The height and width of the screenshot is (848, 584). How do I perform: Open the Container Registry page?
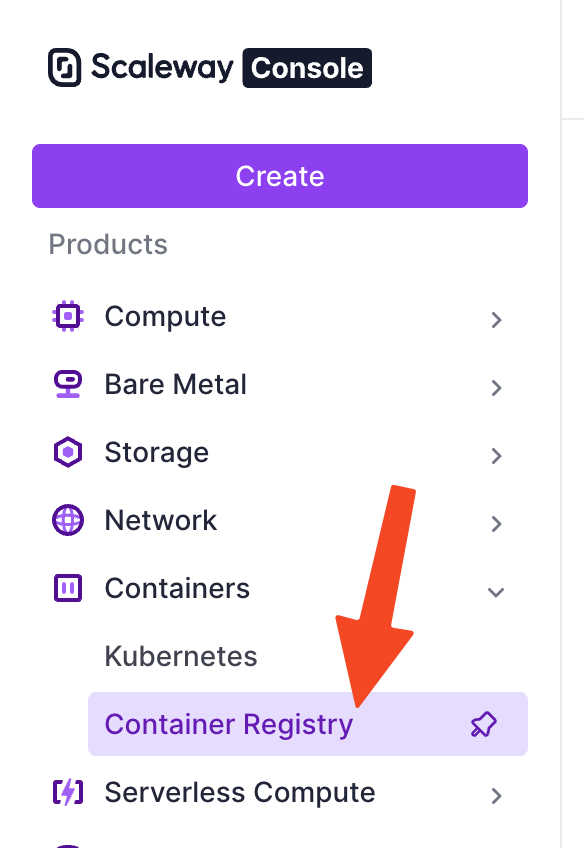click(229, 723)
